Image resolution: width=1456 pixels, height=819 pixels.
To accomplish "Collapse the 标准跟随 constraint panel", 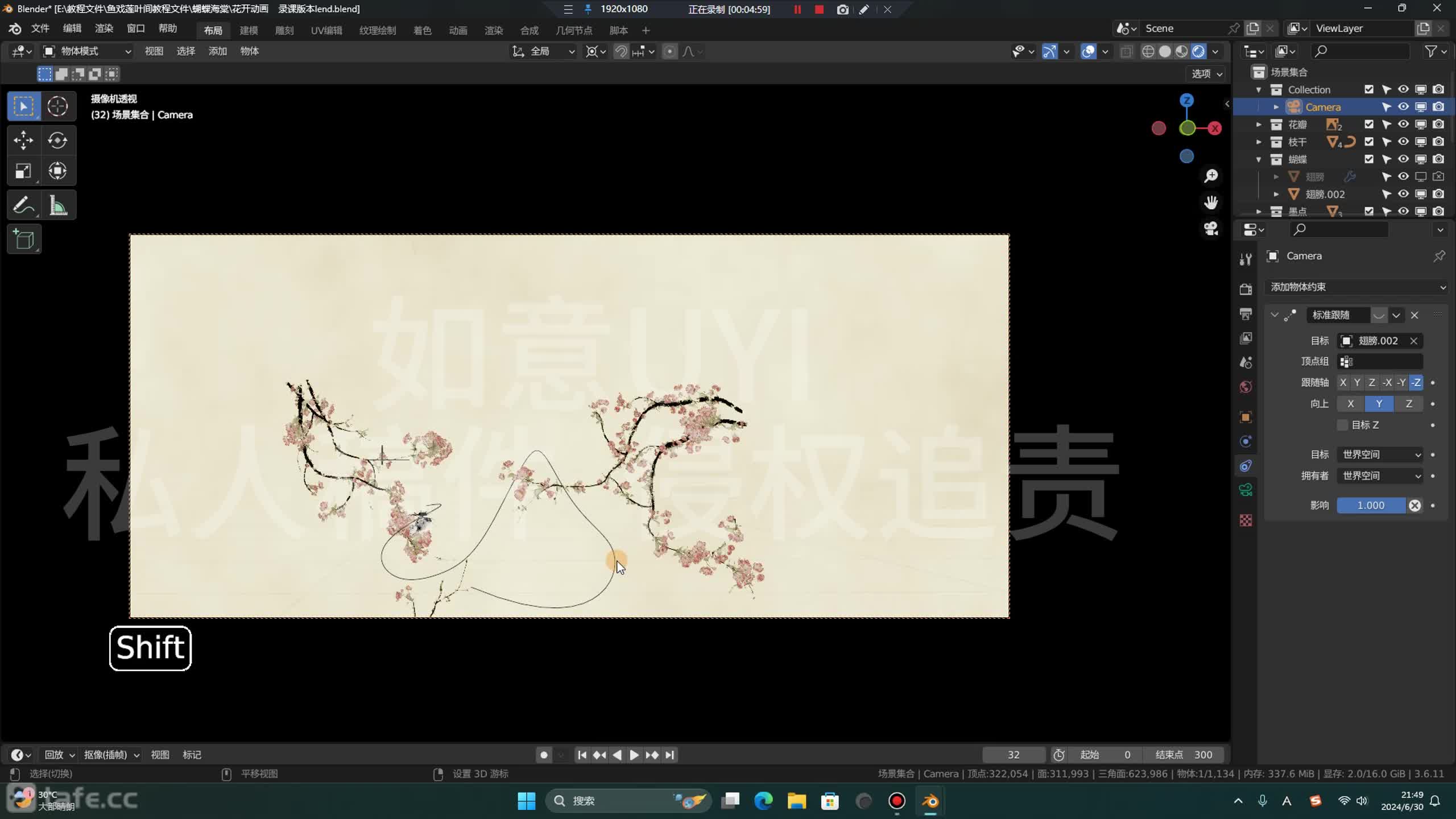I will [x=1274, y=315].
